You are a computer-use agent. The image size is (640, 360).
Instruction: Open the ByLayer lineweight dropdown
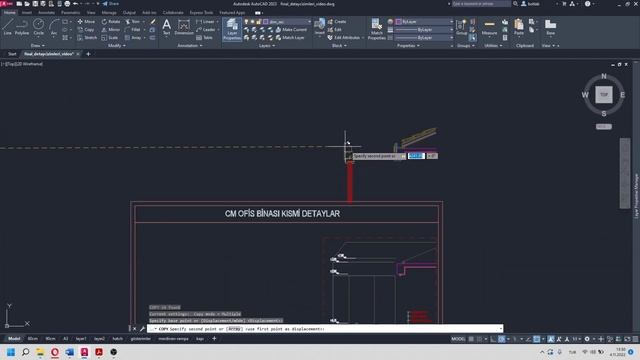point(451,29)
